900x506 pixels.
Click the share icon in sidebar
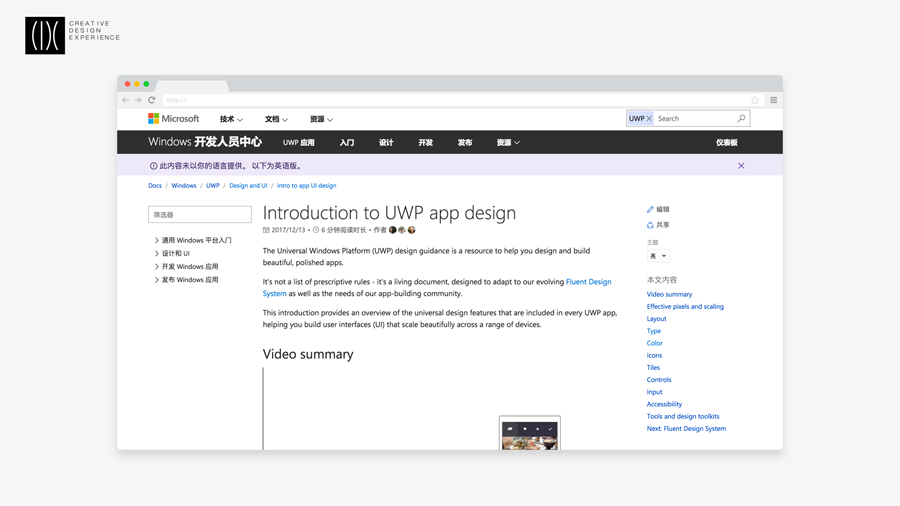[x=650, y=225]
